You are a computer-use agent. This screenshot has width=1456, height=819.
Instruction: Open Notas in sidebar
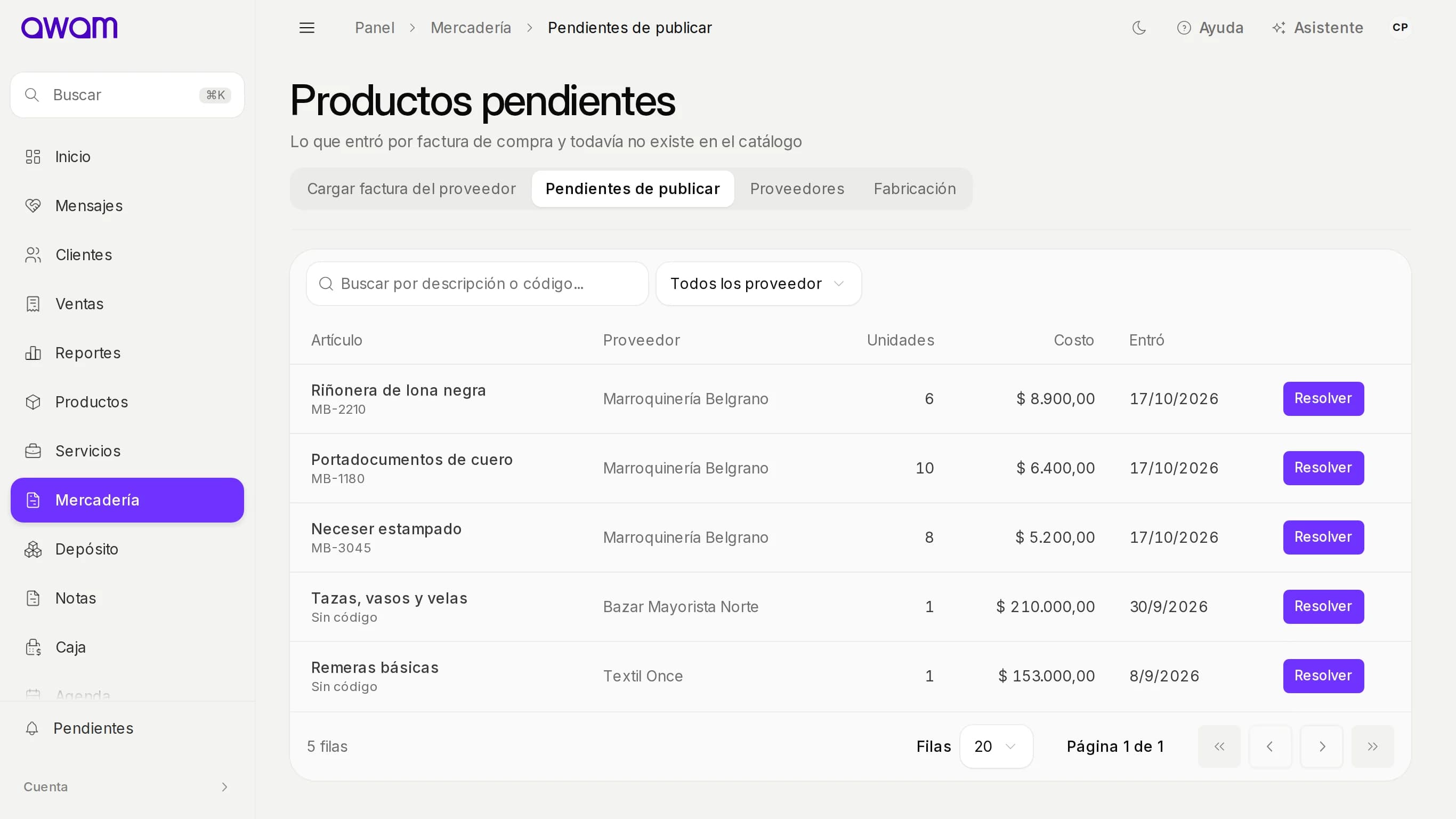[127, 598]
